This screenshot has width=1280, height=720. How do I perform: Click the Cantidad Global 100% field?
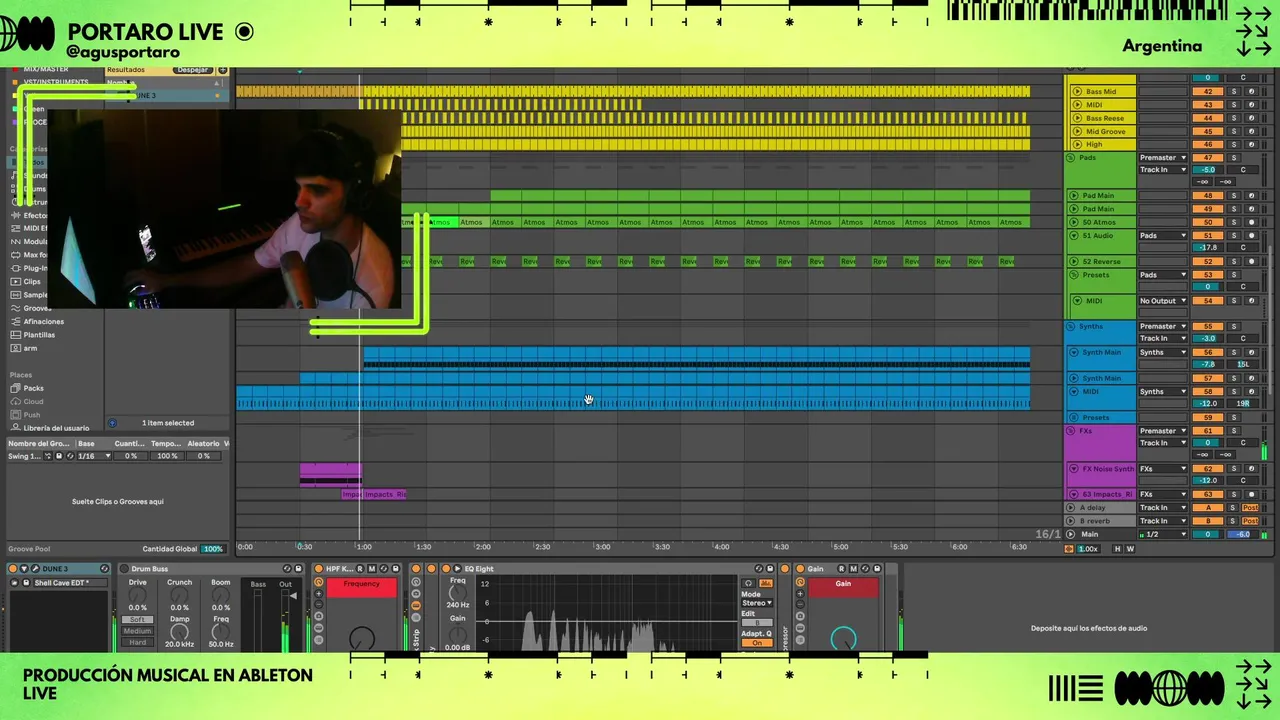[x=212, y=549]
